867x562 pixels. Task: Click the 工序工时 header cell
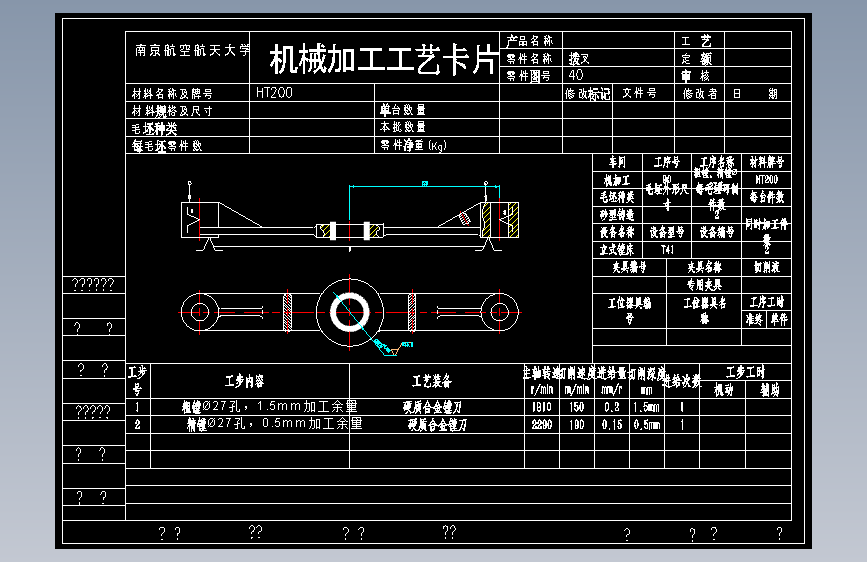click(x=767, y=302)
